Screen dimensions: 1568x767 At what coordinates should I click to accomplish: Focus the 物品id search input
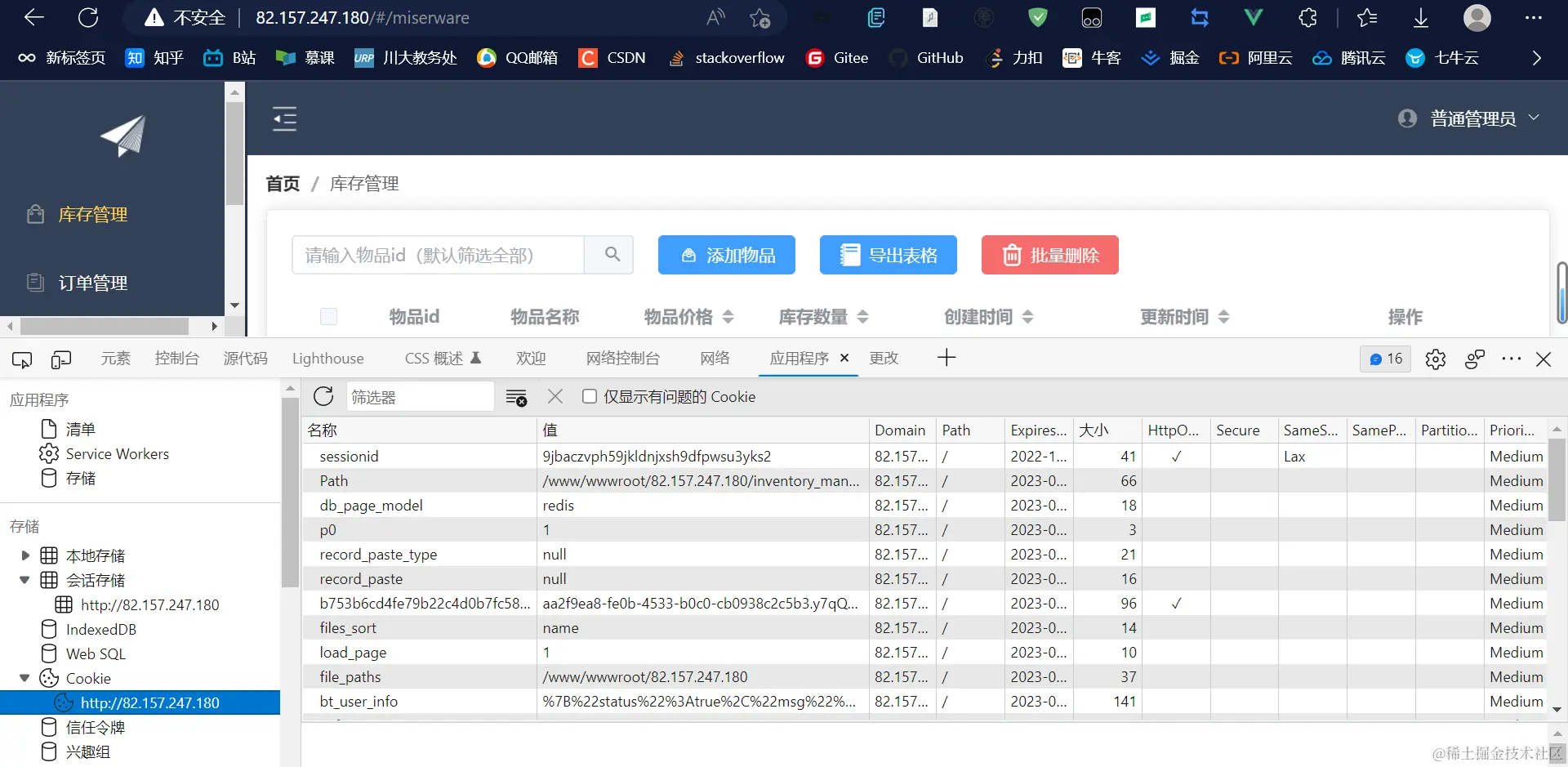click(x=438, y=255)
